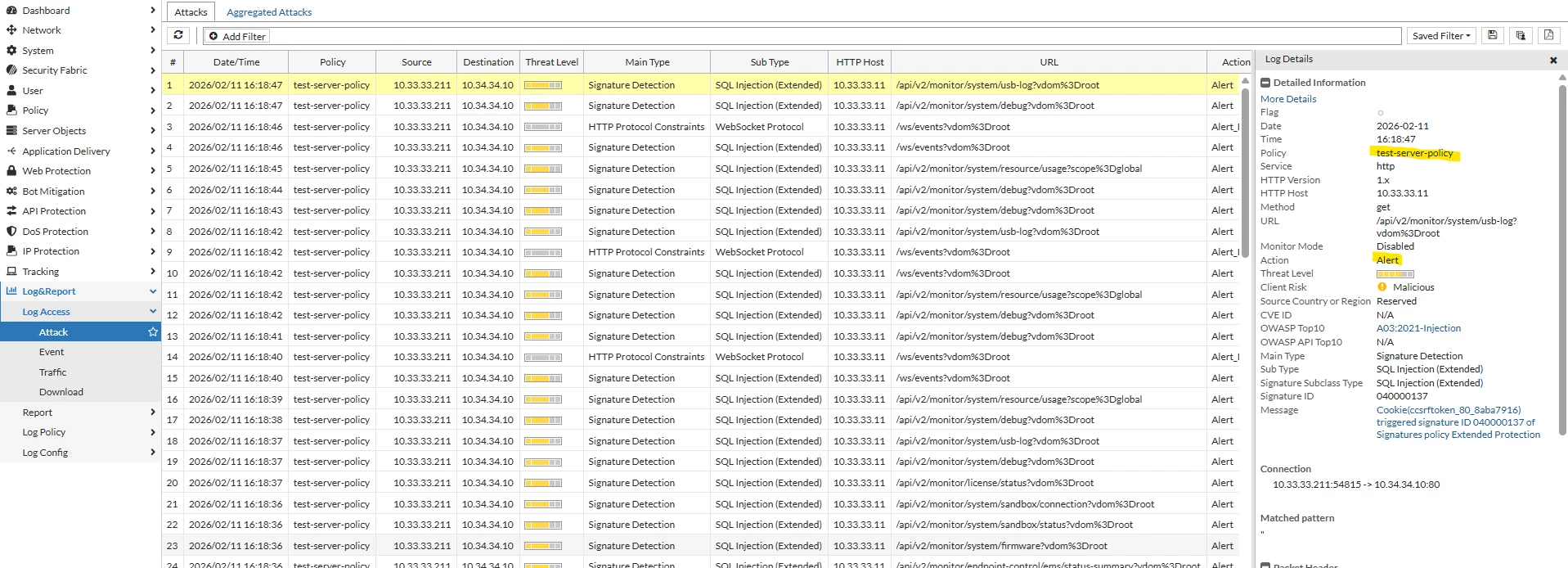Viewport: 1568px width, 568px height.
Task: Click the Policy icon in sidebar
Action: pyautogui.click(x=11, y=110)
